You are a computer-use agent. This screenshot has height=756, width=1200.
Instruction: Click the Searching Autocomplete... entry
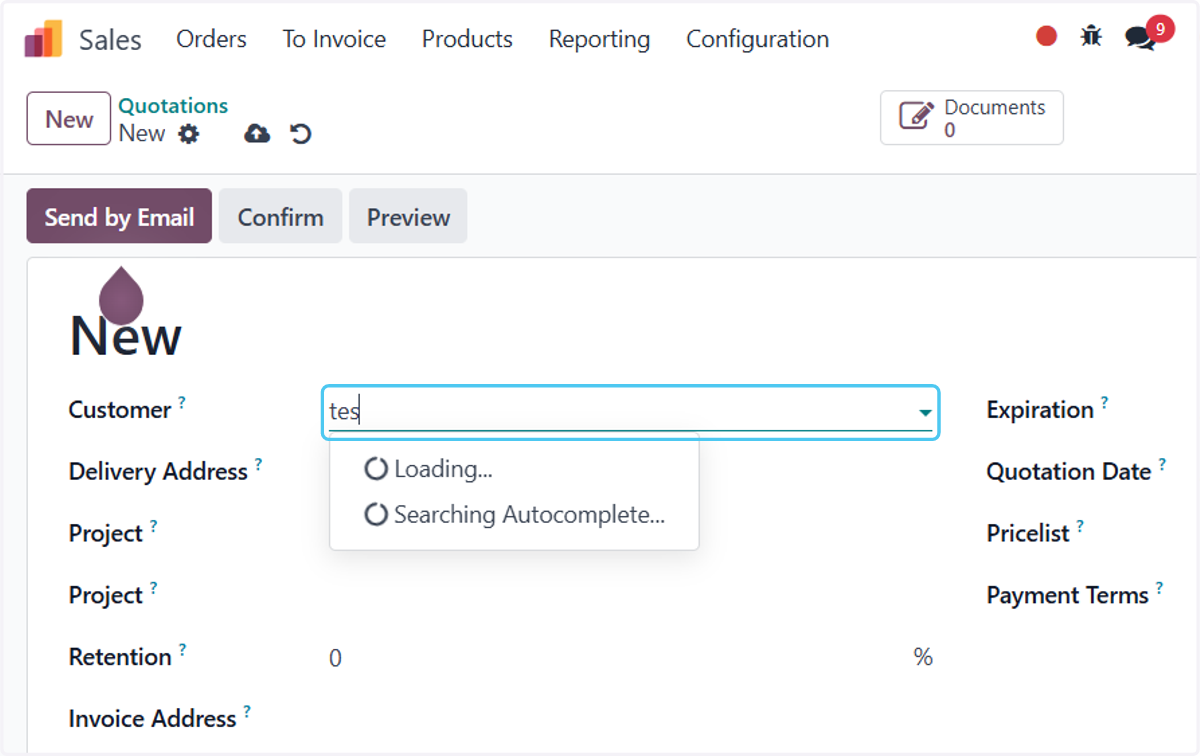[x=514, y=515]
